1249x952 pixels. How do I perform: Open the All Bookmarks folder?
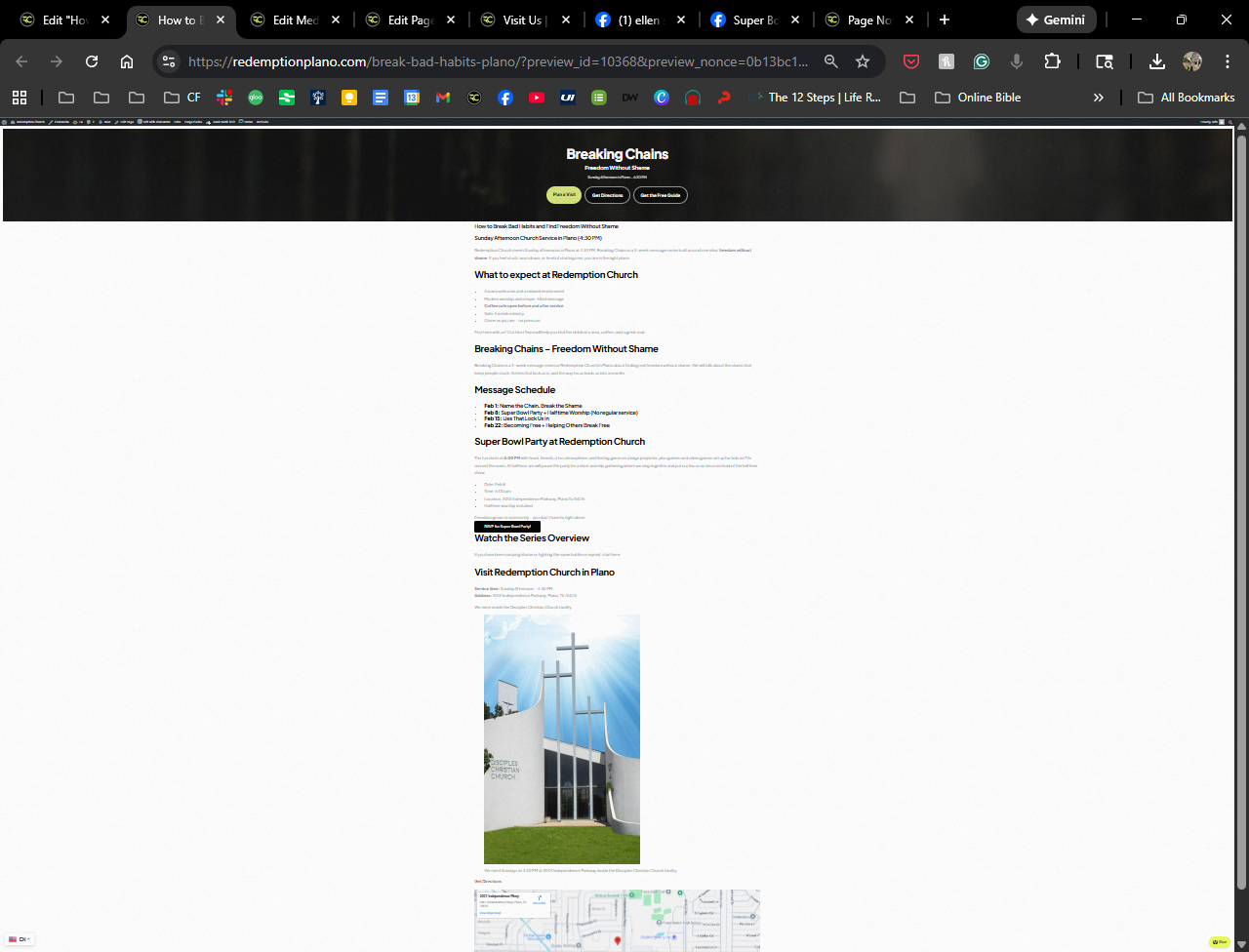pos(1187,98)
